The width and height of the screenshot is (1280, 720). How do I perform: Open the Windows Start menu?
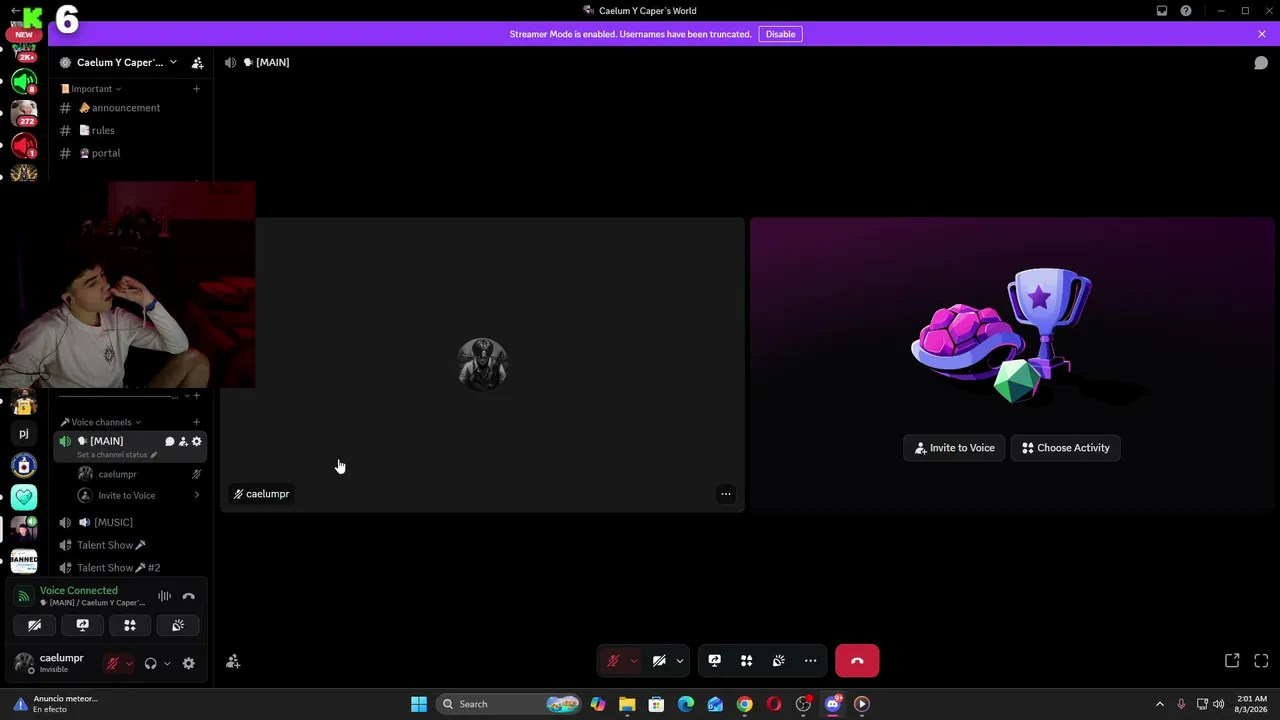(419, 704)
